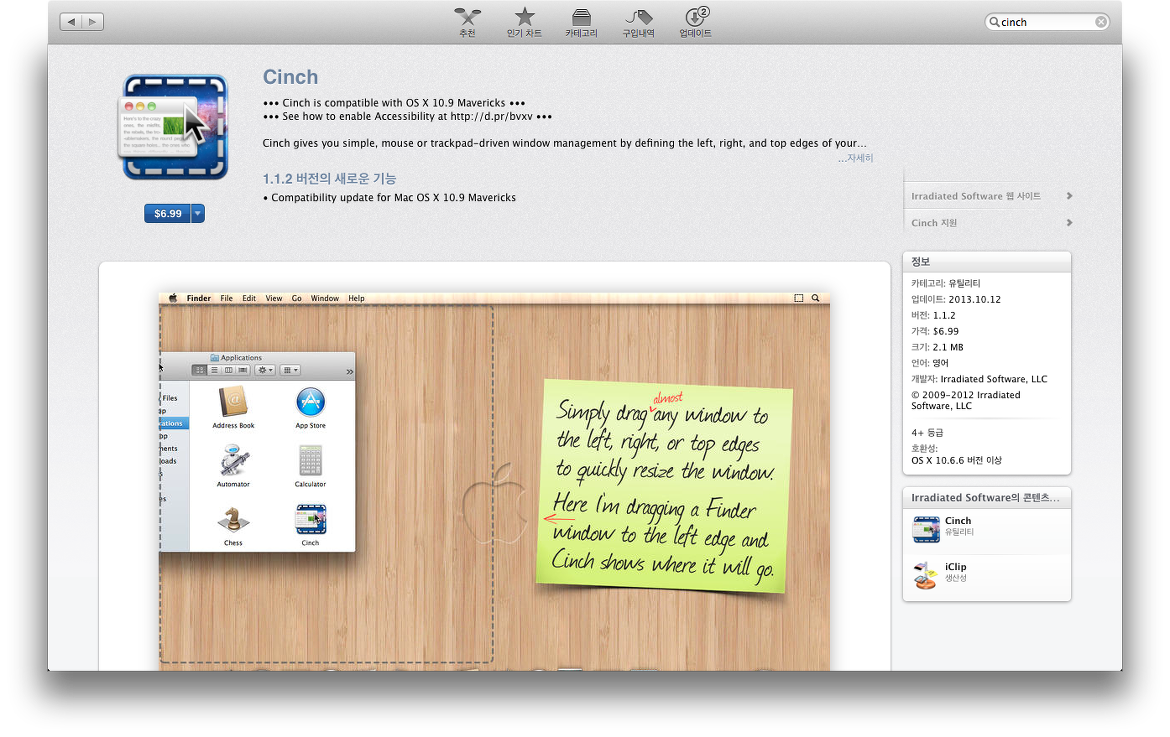The height and width of the screenshot is (737, 1170).
Task: Click the Spotlight icon in the screenshot menu bar
Action: [816, 298]
